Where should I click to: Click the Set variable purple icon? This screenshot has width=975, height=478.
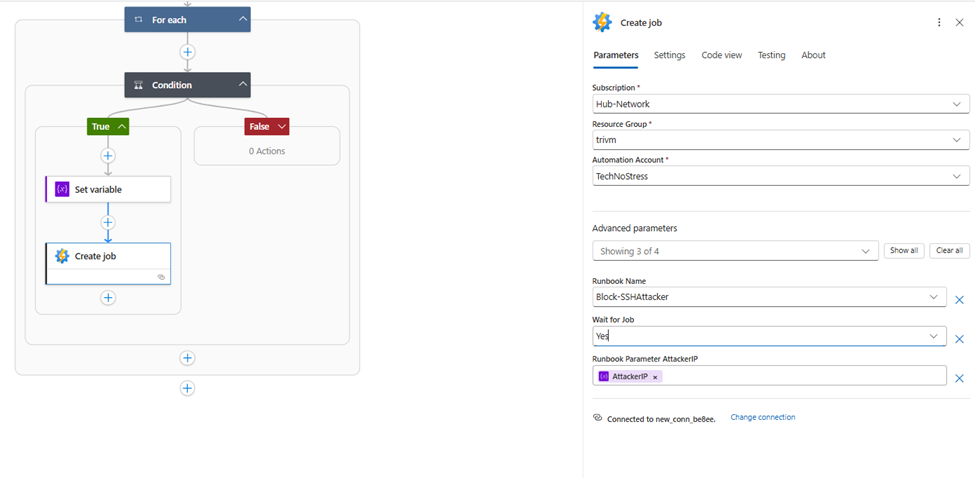pos(62,190)
